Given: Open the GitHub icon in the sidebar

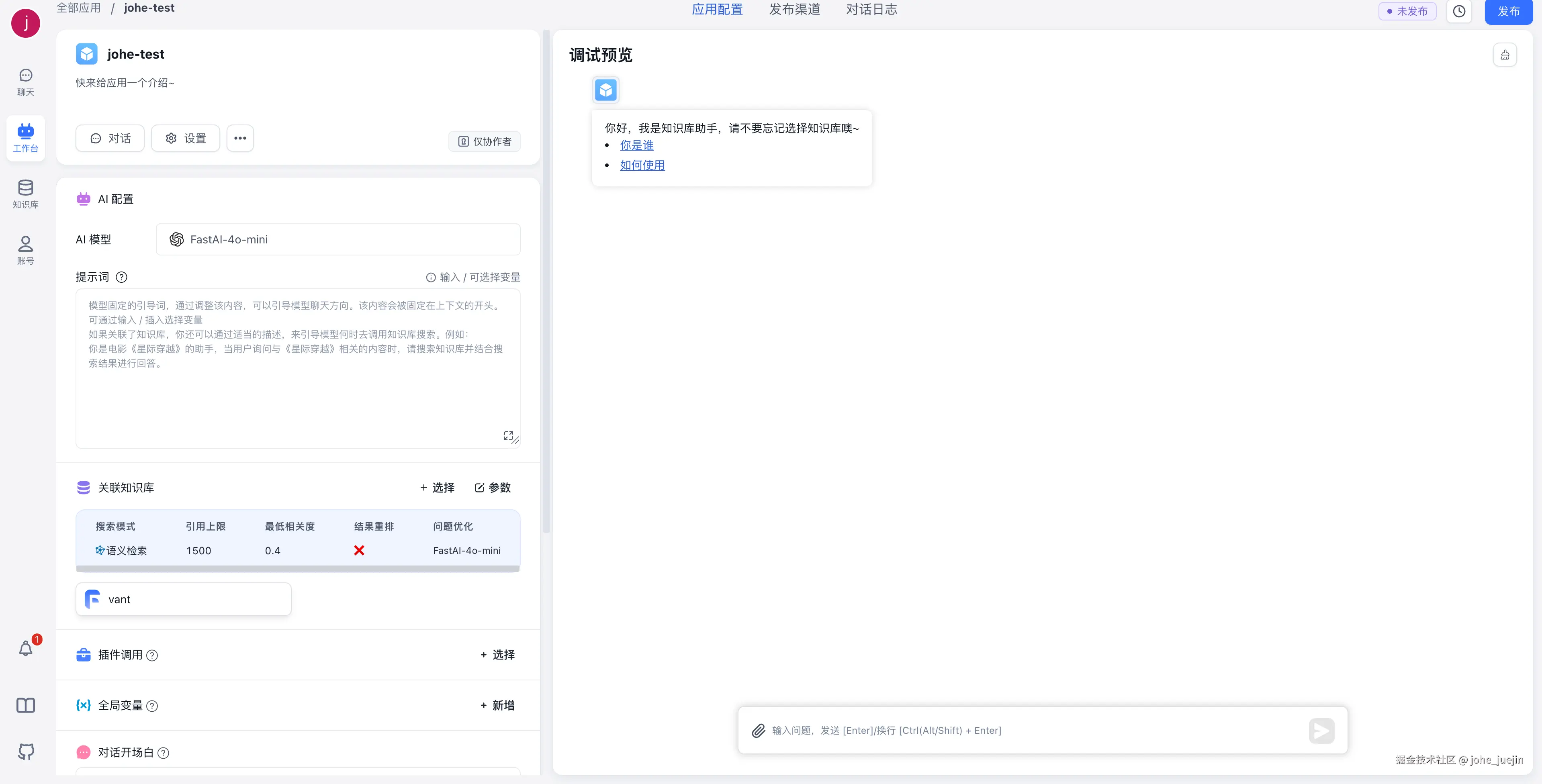Looking at the screenshot, I should [25, 752].
